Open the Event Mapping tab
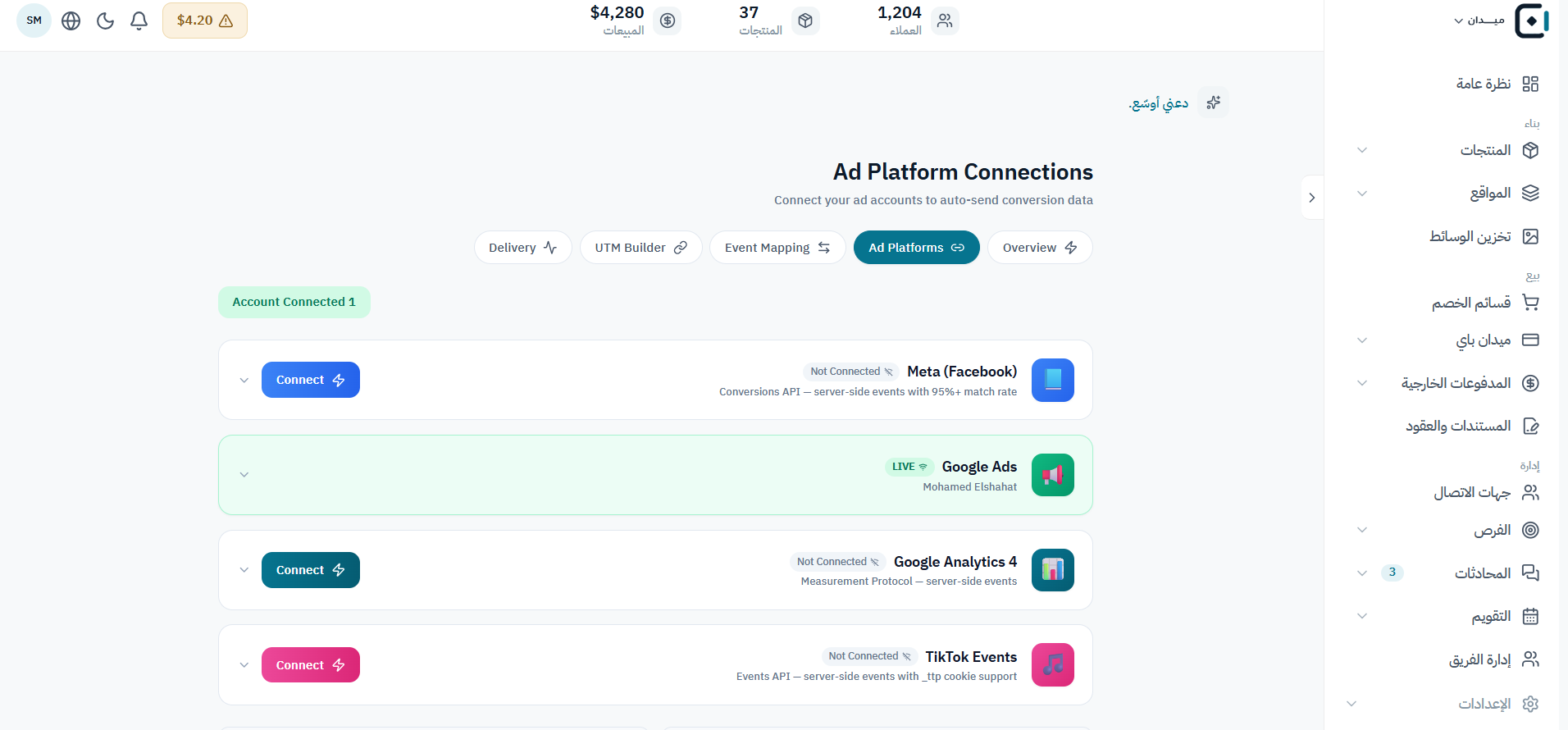The image size is (1568, 730). 777,248
